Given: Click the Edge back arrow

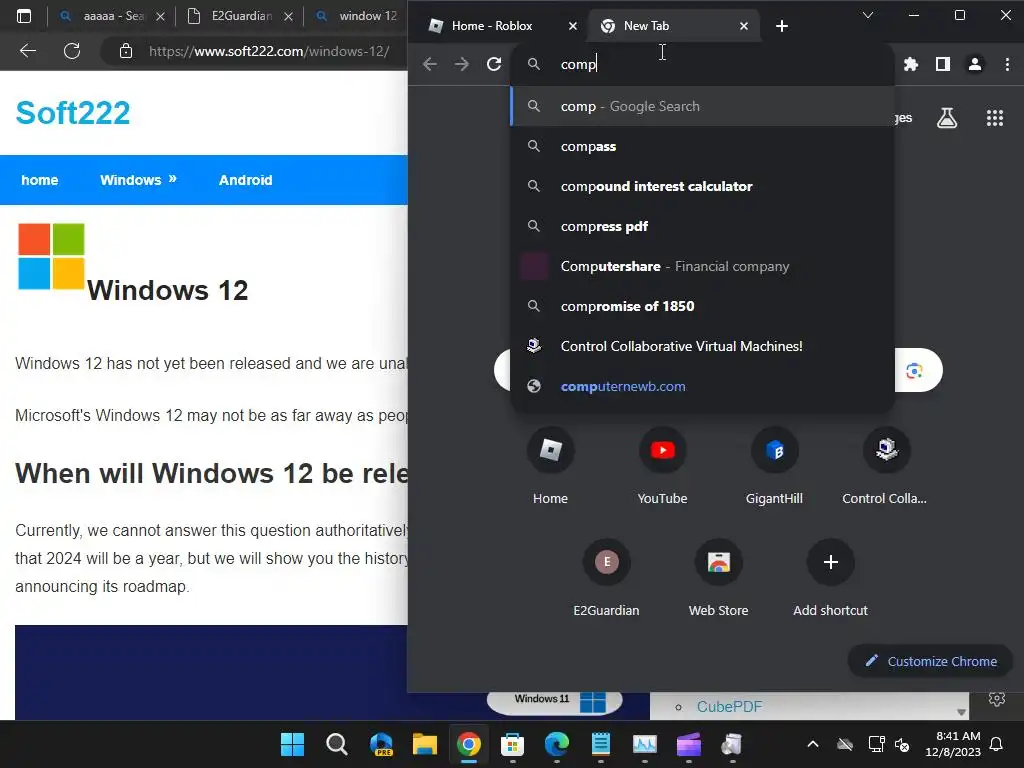Looking at the screenshot, I should 27,51.
